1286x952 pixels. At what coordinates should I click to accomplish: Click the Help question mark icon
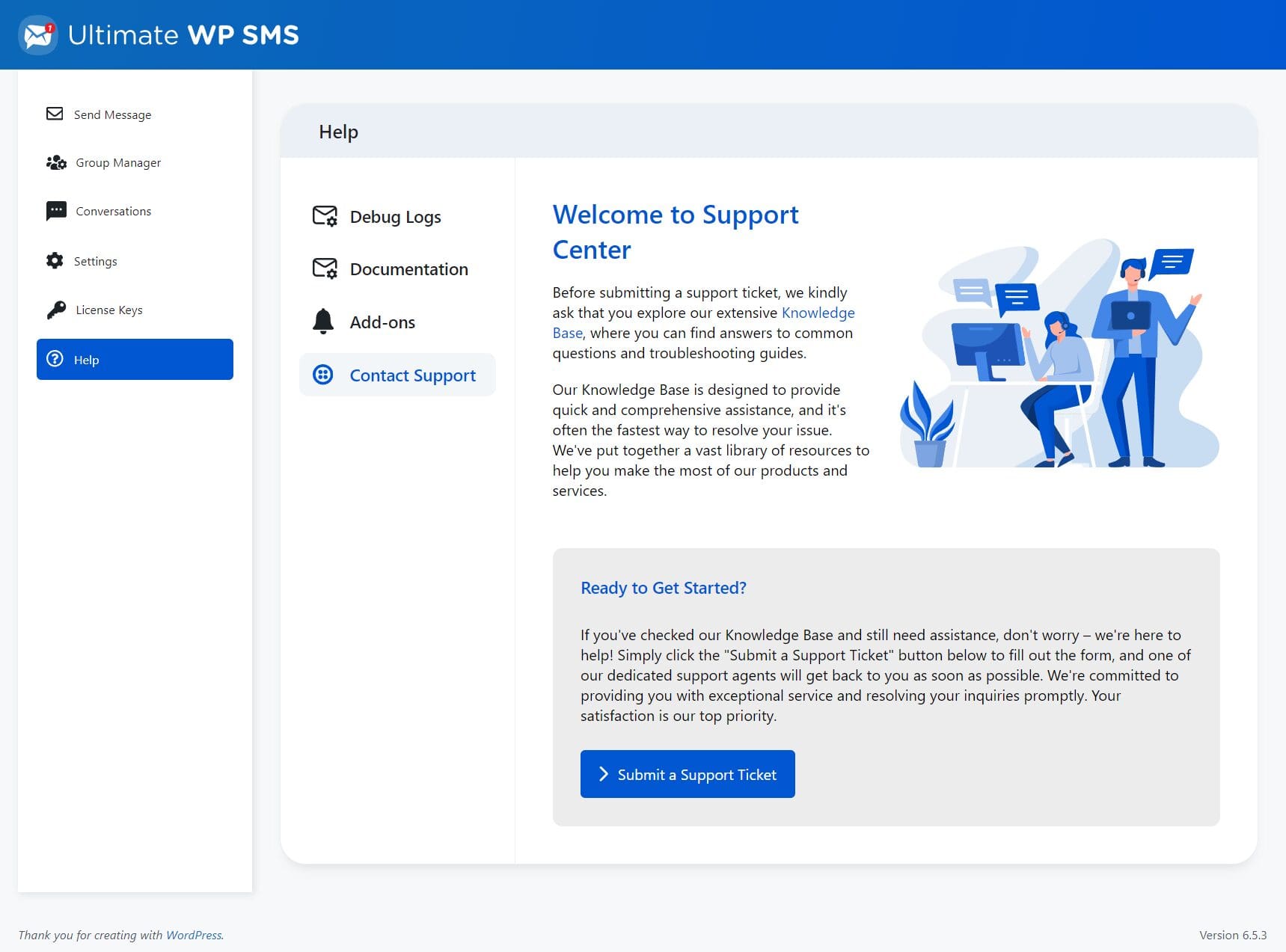coord(55,359)
